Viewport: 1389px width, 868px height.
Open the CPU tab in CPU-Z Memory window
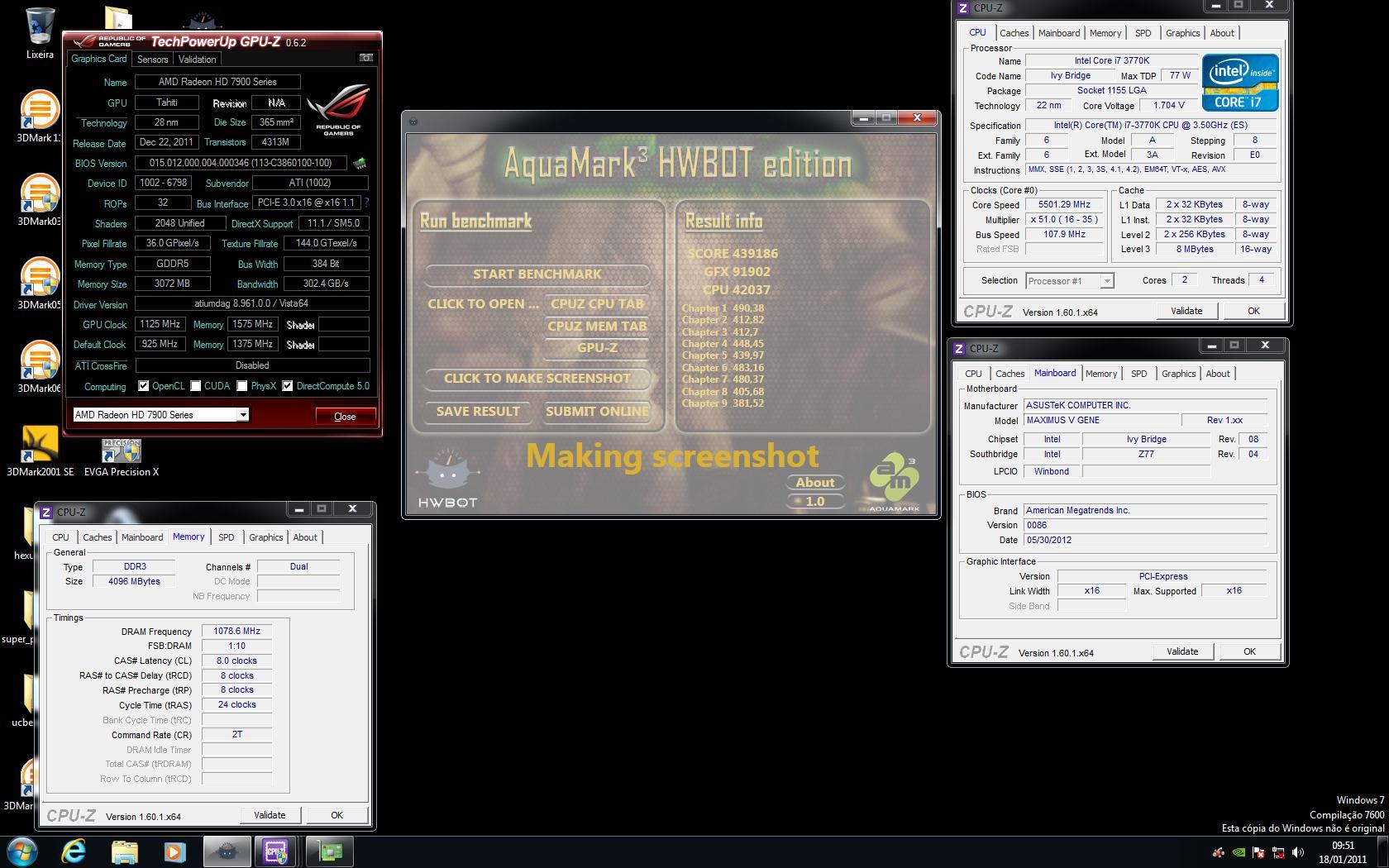60,537
